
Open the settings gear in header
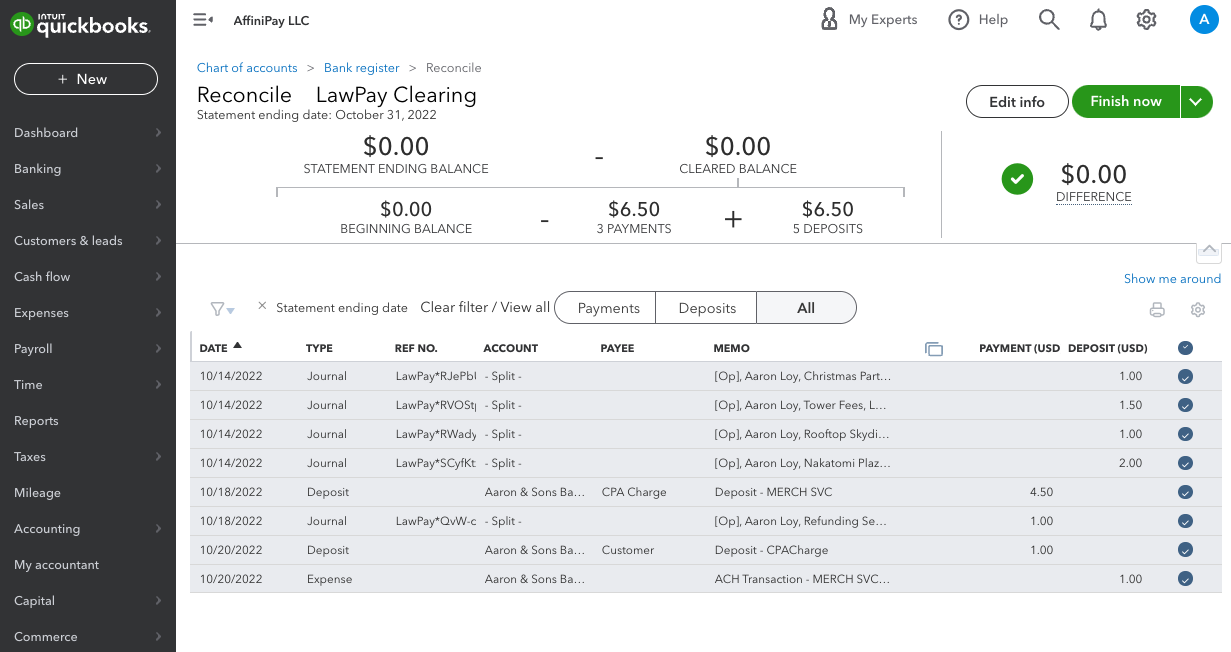tap(1146, 20)
